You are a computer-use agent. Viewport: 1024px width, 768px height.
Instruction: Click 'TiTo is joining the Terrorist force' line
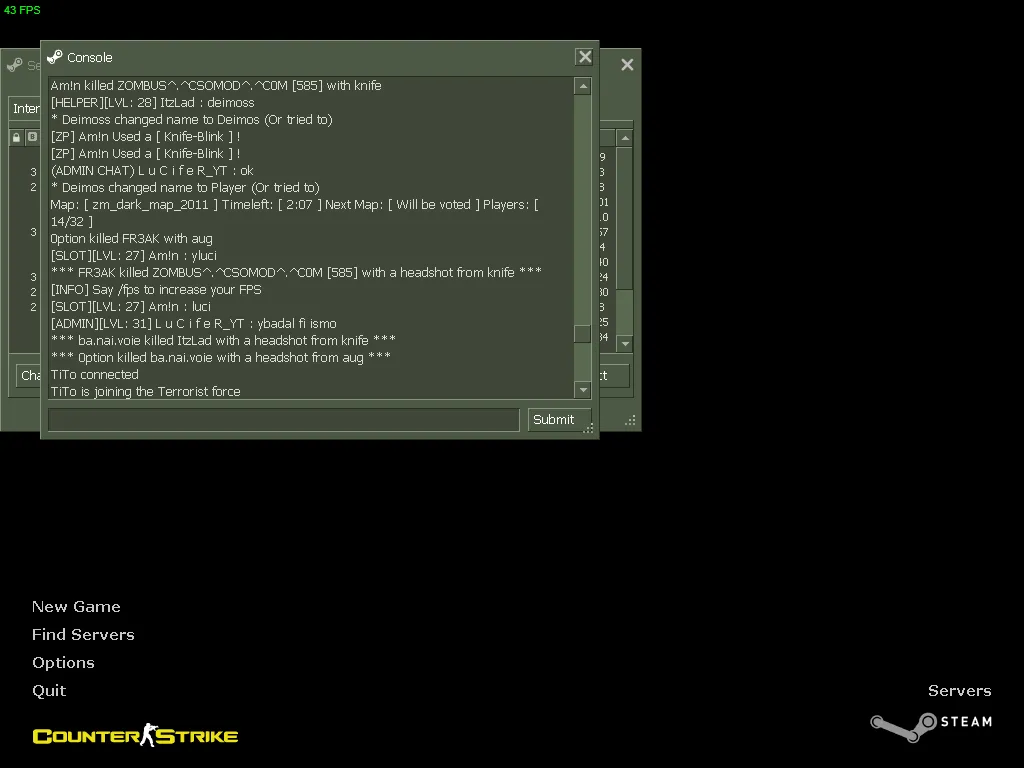[x=146, y=391]
